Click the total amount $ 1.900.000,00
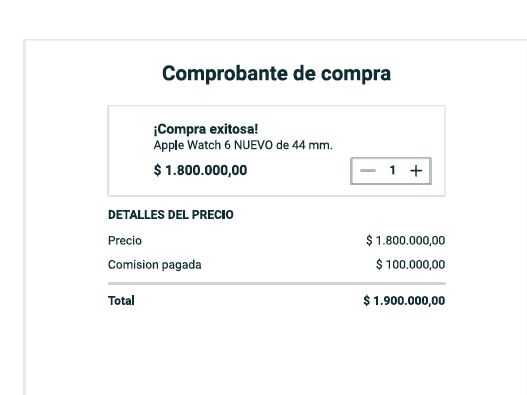 (404, 301)
